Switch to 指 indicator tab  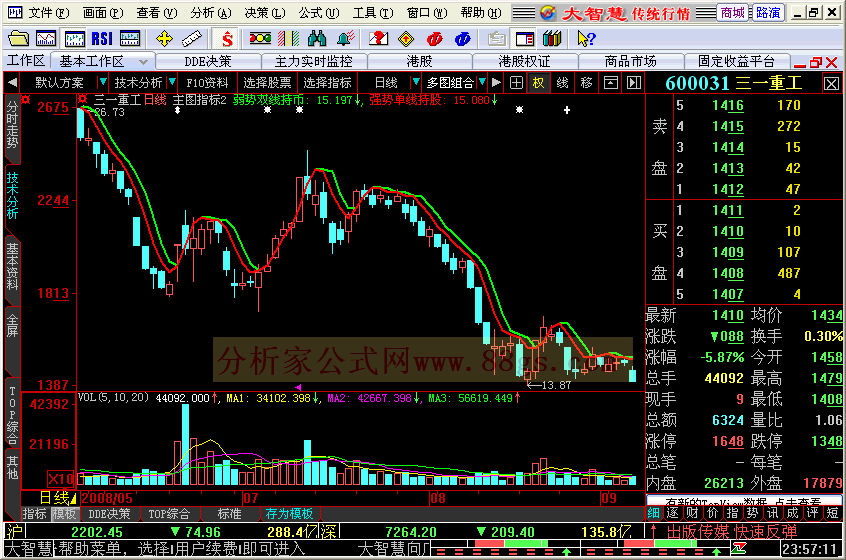[x=732, y=513]
